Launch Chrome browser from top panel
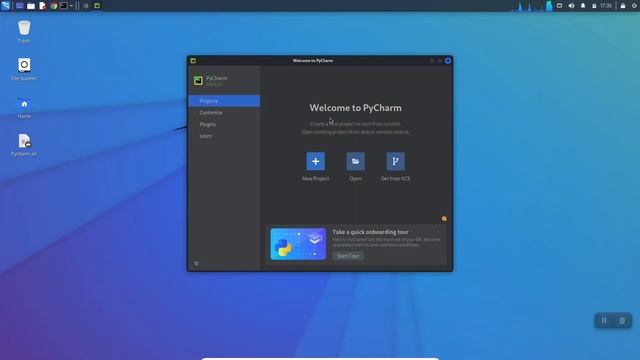The width and height of the screenshot is (640, 360). click(53, 6)
